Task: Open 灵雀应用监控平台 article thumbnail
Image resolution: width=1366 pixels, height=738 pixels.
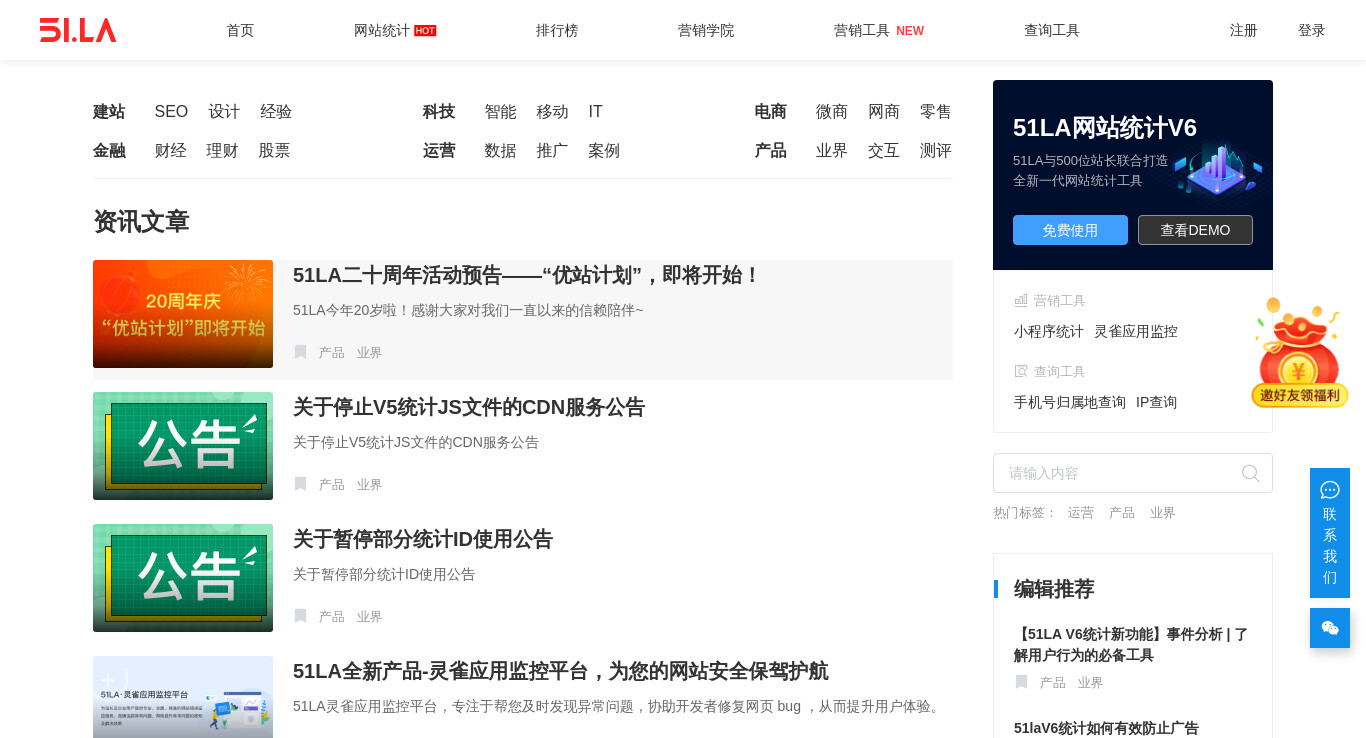Action: click(183, 697)
